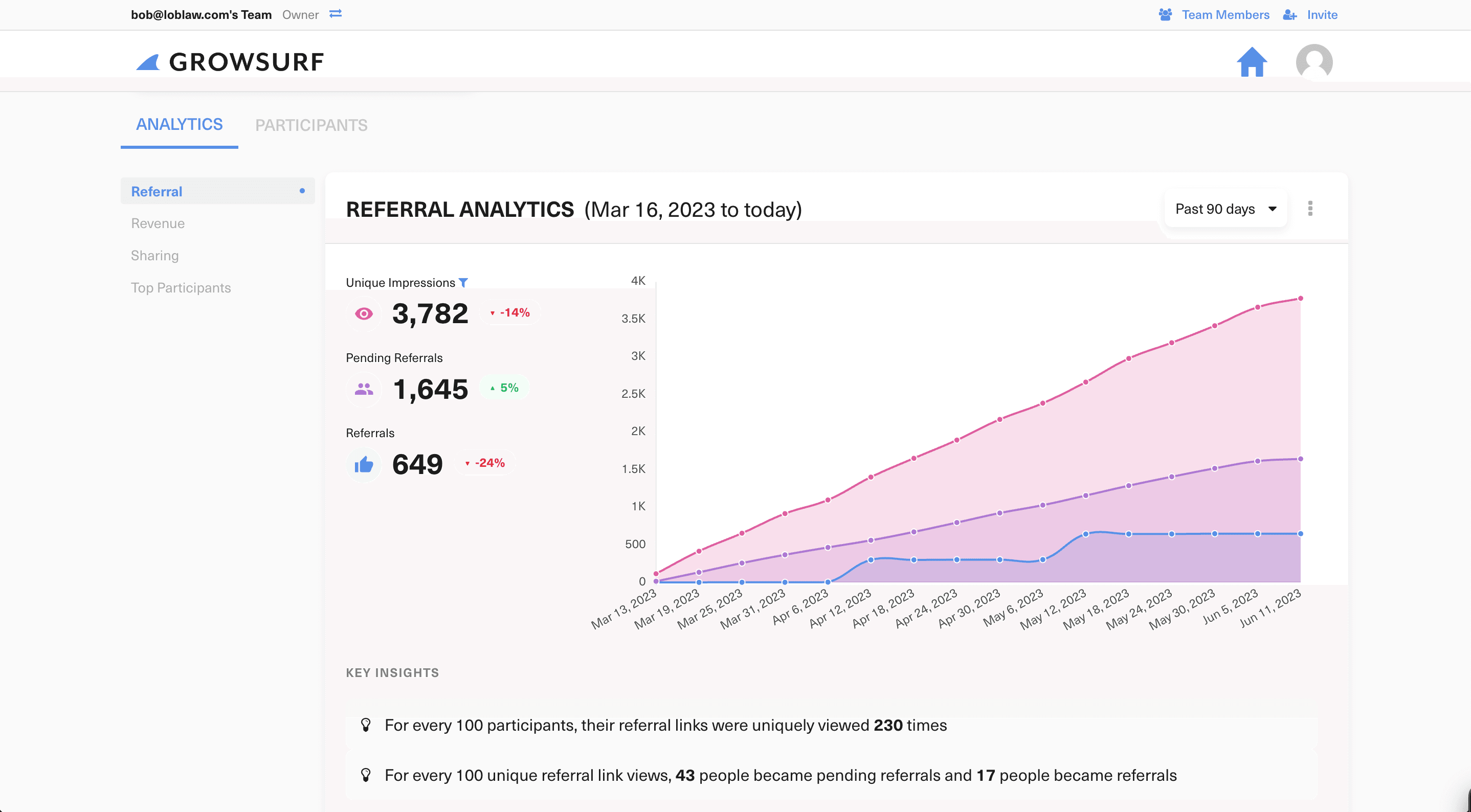
Task: Open the Past 90 days date range dropdown
Action: (x=1225, y=209)
